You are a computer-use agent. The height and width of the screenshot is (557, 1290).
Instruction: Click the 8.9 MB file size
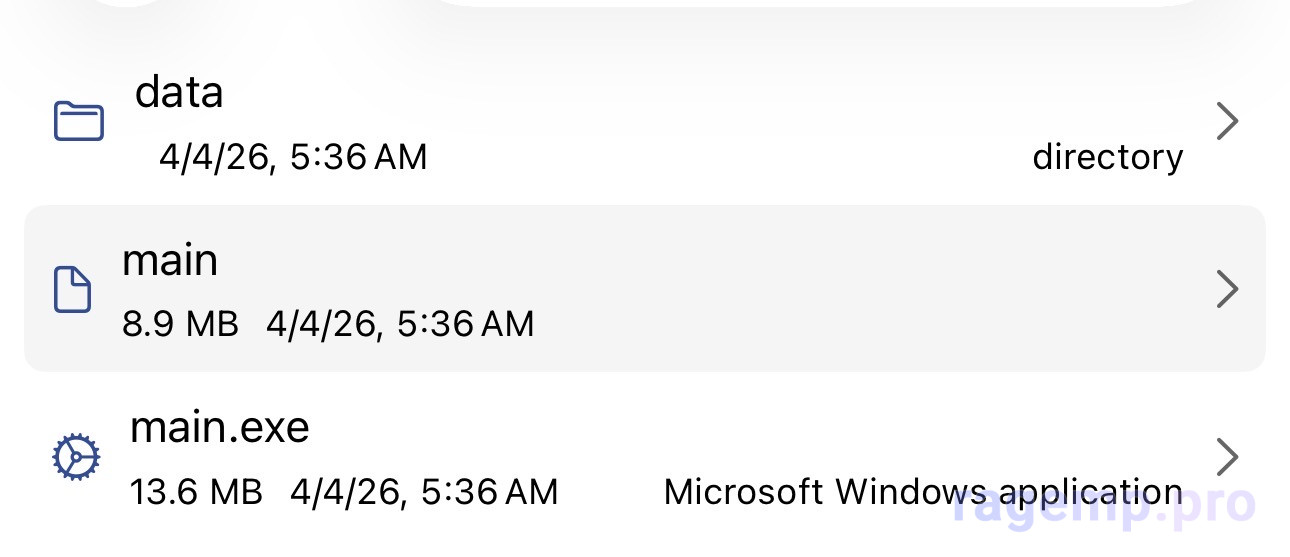pos(180,324)
